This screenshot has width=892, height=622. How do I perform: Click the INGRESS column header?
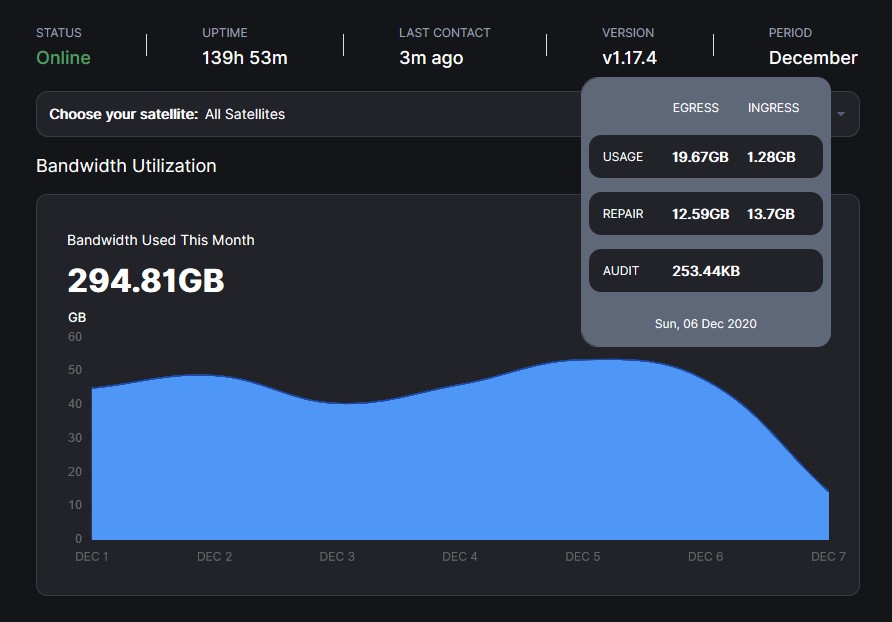click(773, 108)
